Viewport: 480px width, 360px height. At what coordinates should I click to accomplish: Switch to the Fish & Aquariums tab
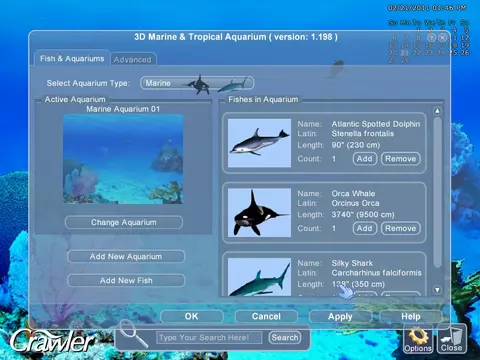click(x=72, y=58)
